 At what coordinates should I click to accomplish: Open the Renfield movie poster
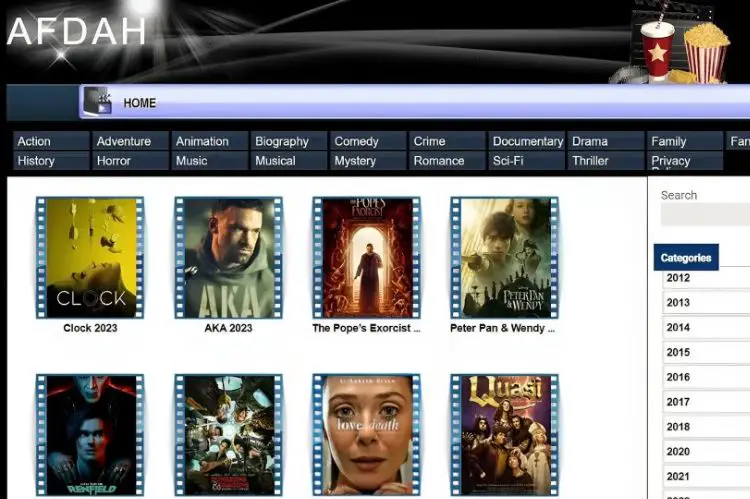click(x=90, y=435)
